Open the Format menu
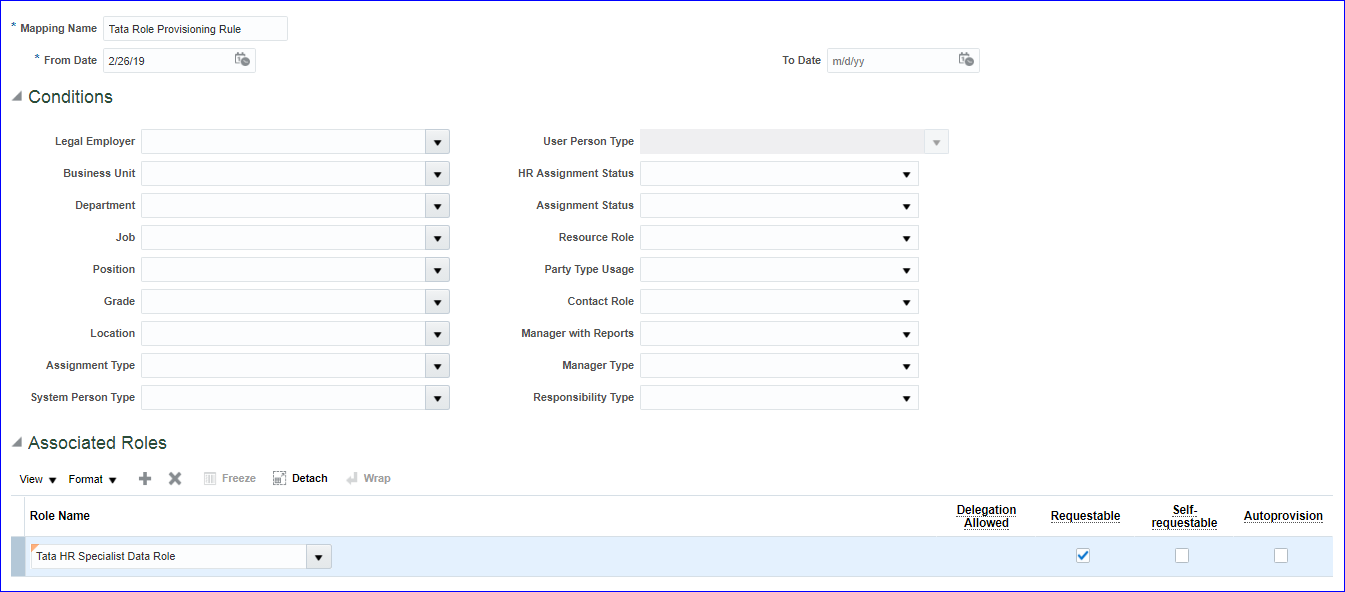Image resolution: width=1345 pixels, height=592 pixels. point(92,479)
